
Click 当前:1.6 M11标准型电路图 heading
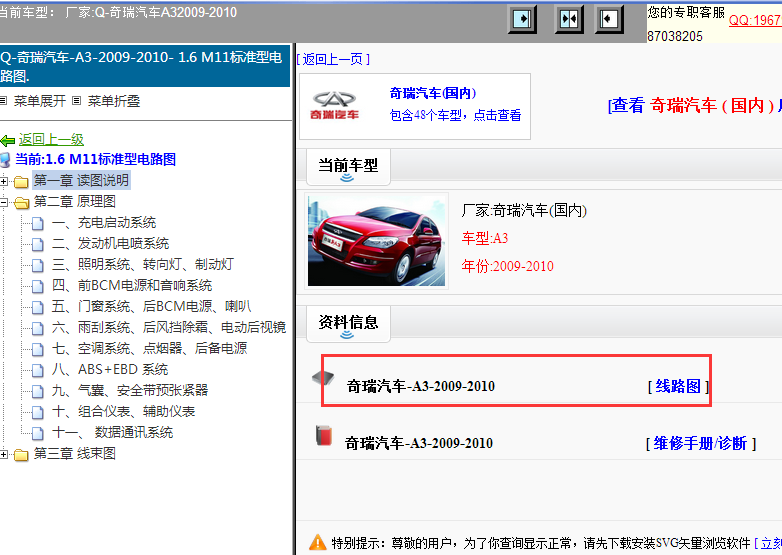click(x=95, y=160)
